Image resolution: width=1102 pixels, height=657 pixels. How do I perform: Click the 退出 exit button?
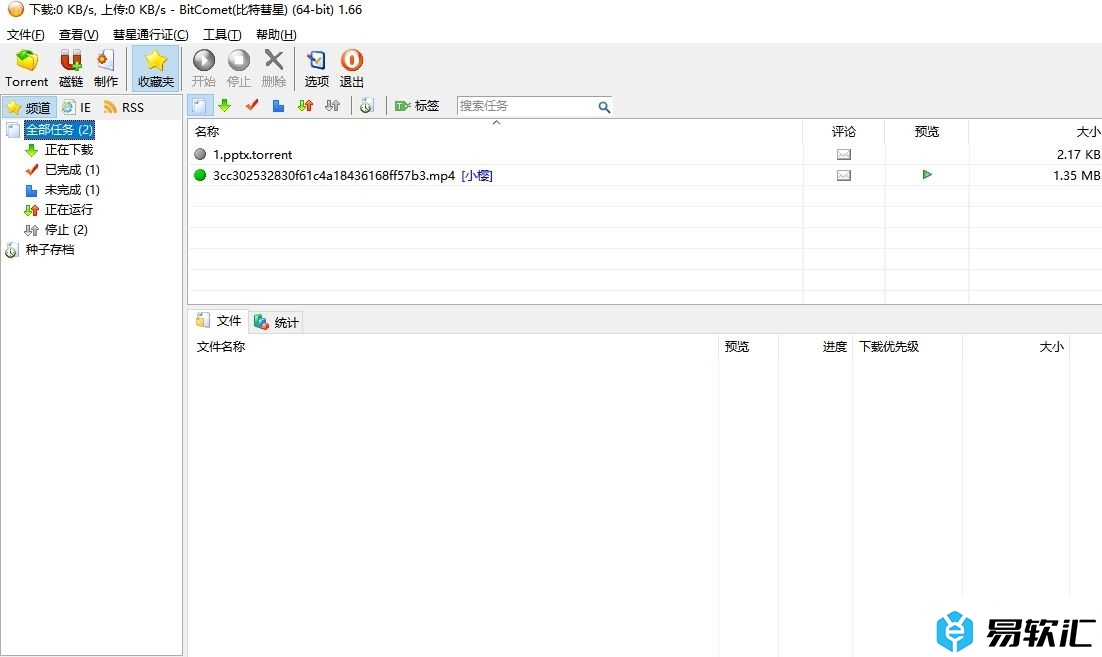click(351, 68)
